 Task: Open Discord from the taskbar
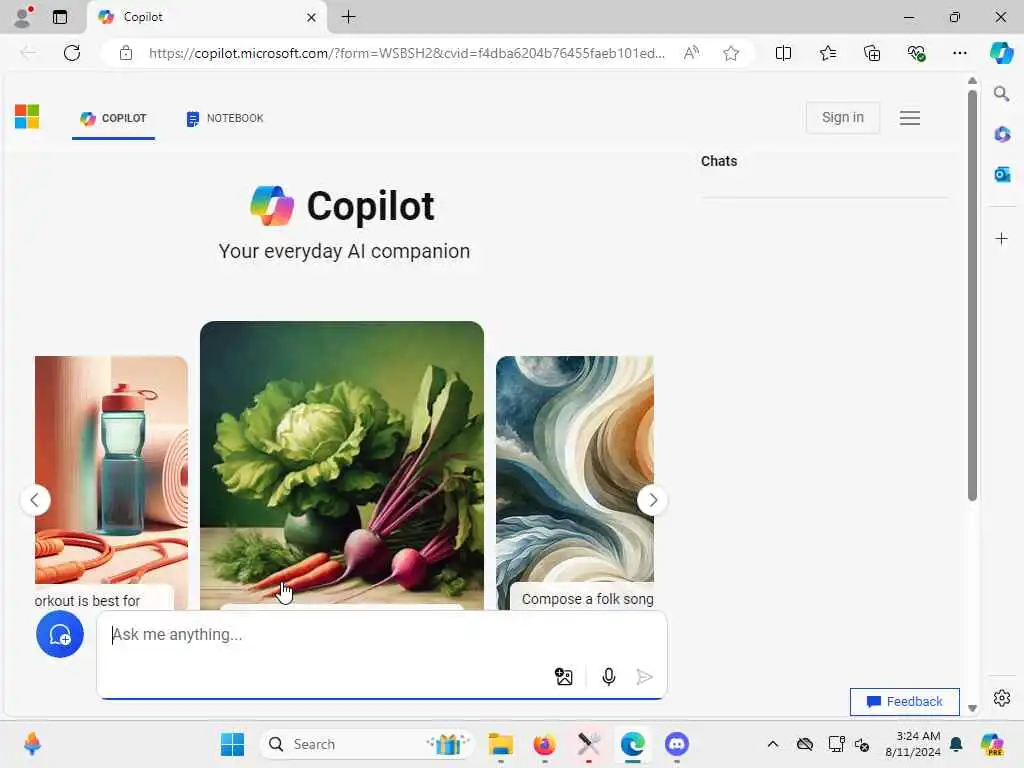677,744
